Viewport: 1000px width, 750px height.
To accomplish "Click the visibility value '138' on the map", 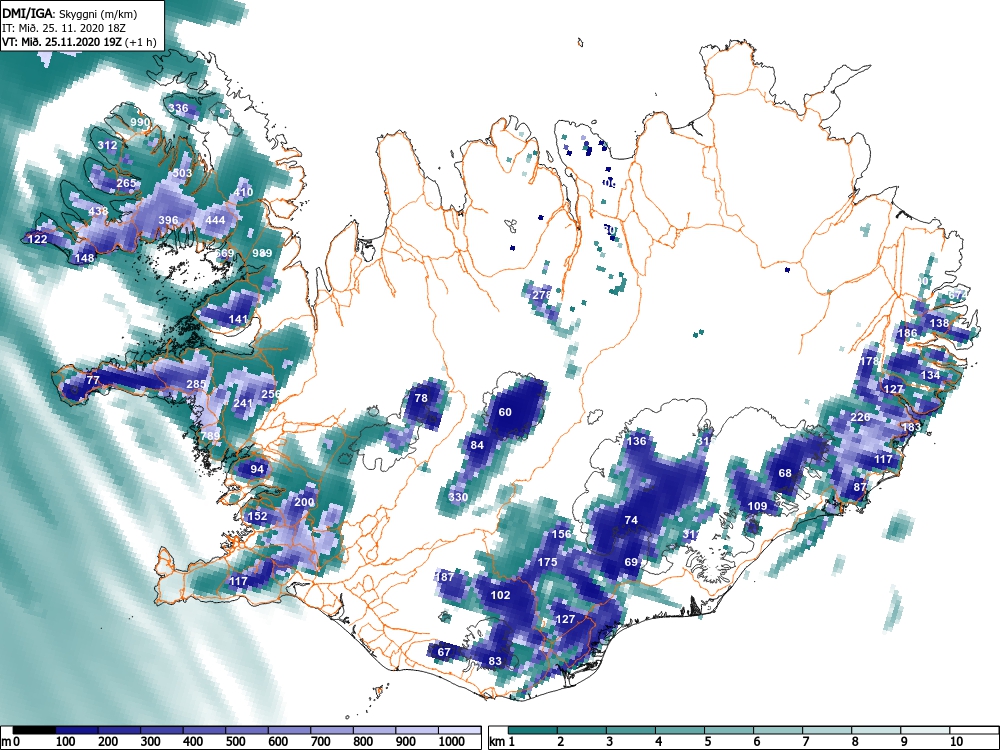I will click(x=939, y=323).
